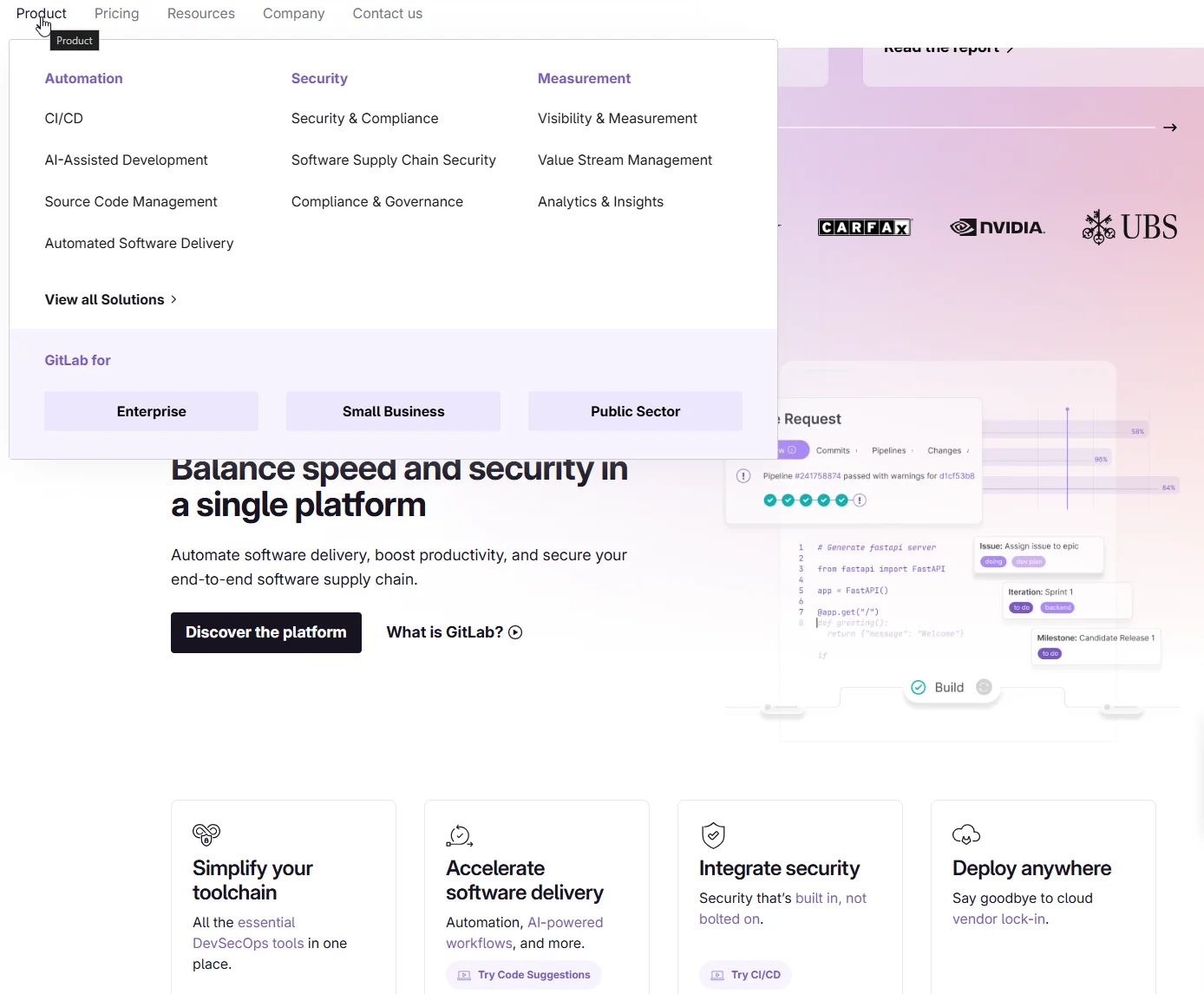Choose GitLab for Small Business button

click(x=393, y=411)
